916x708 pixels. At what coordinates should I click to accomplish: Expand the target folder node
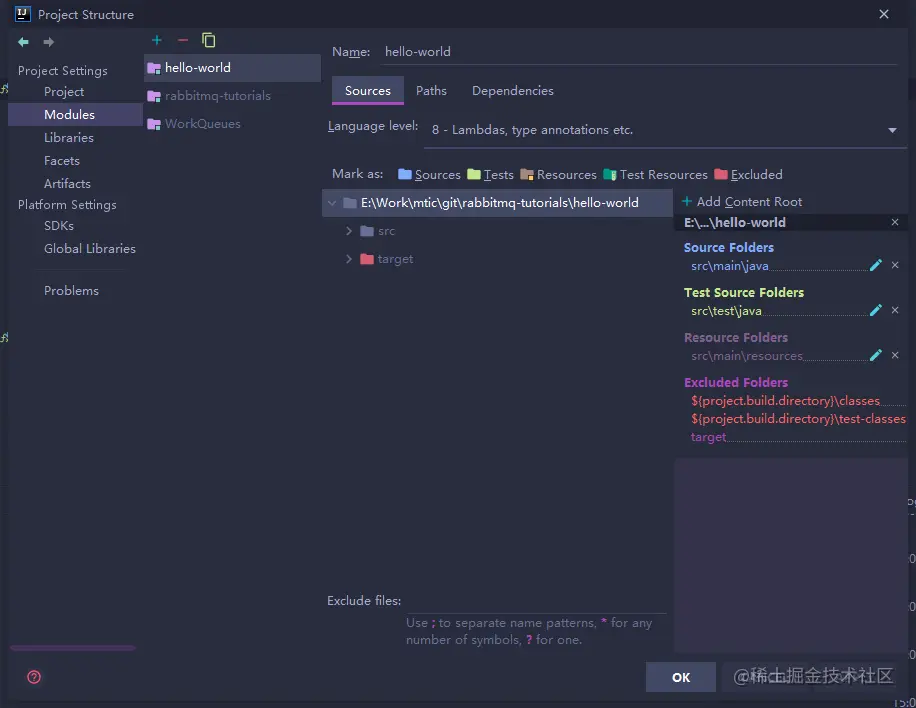[x=349, y=259]
